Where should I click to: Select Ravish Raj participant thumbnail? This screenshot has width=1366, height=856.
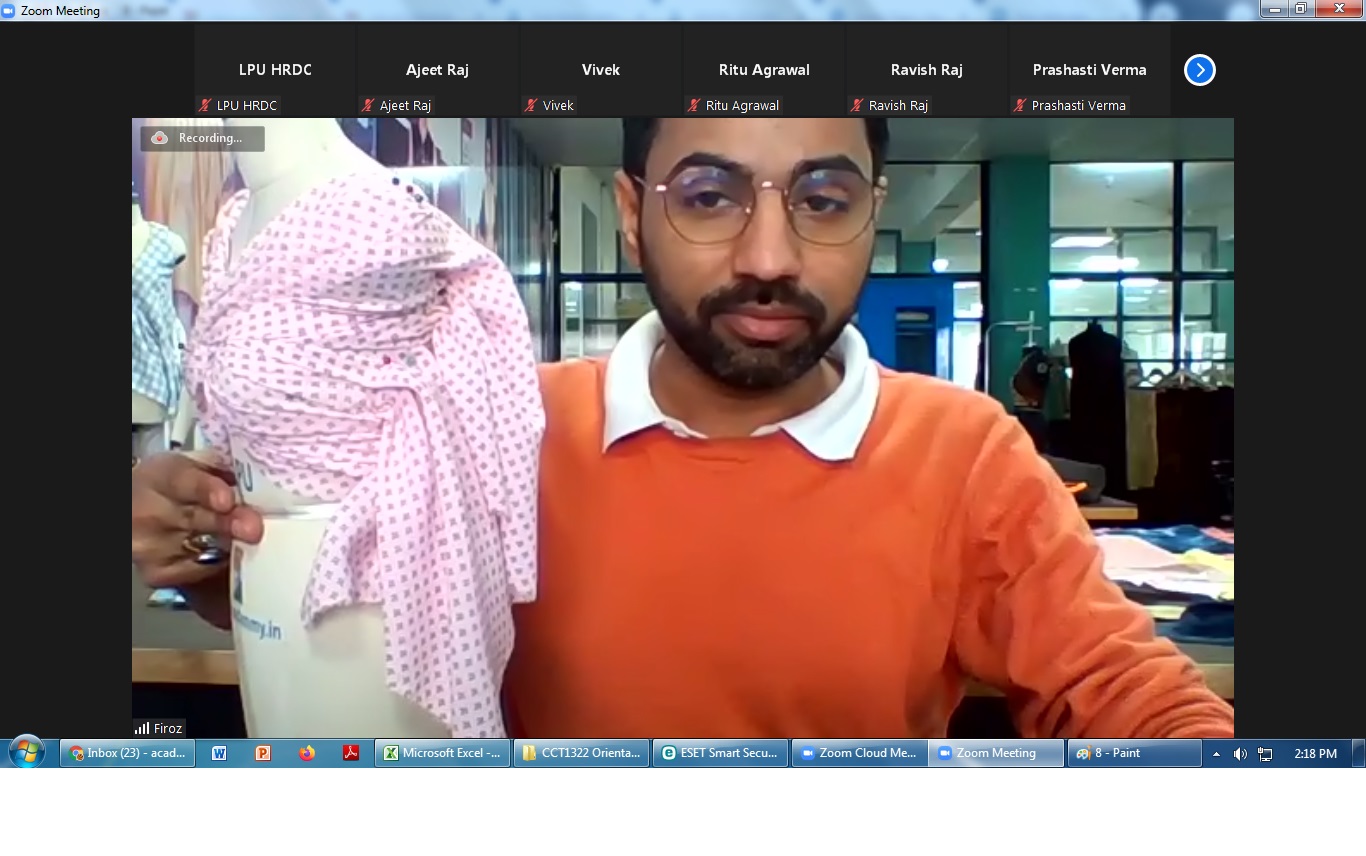[x=926, y=70]
